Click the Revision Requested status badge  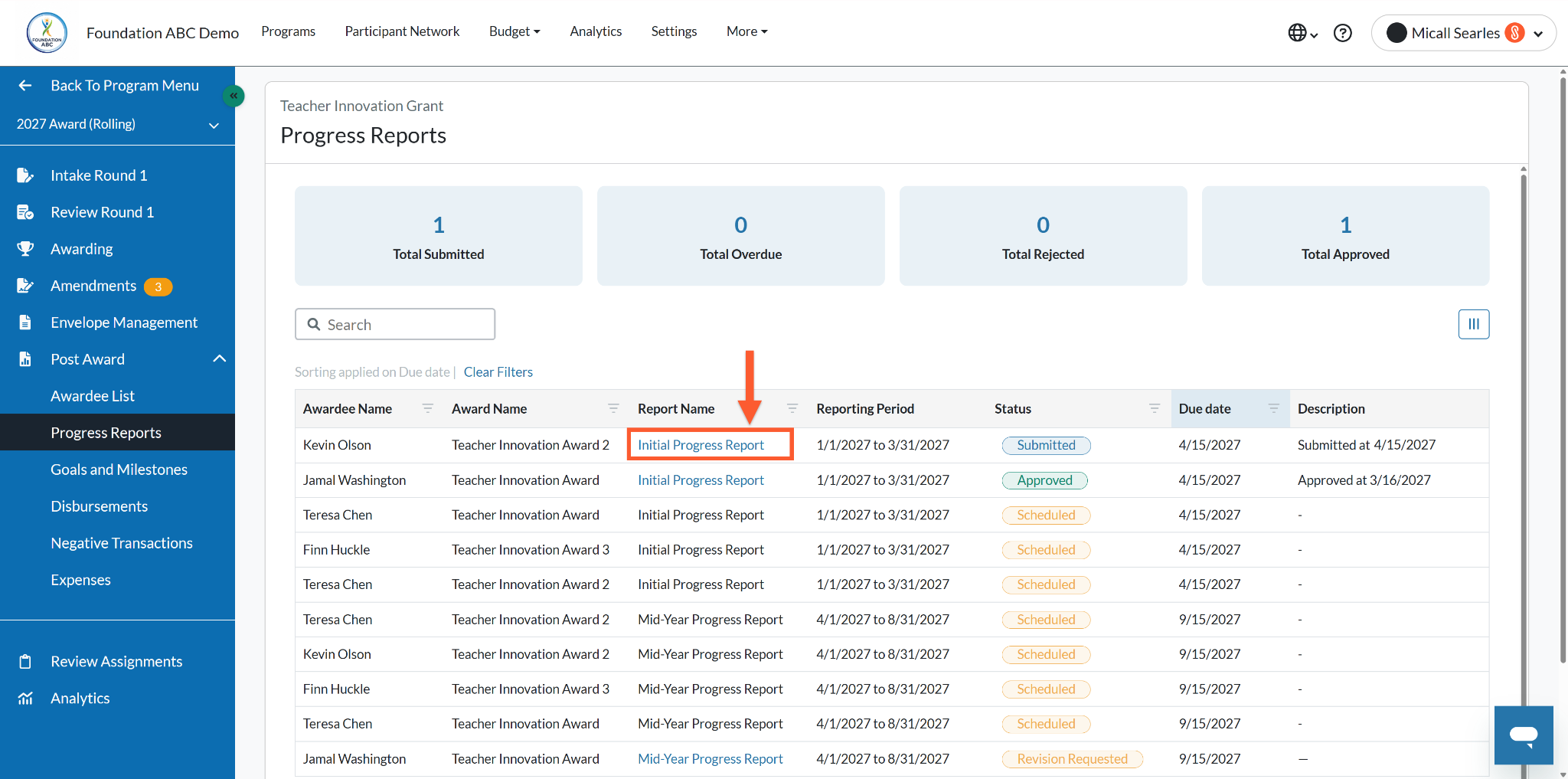pos(1072,759)
